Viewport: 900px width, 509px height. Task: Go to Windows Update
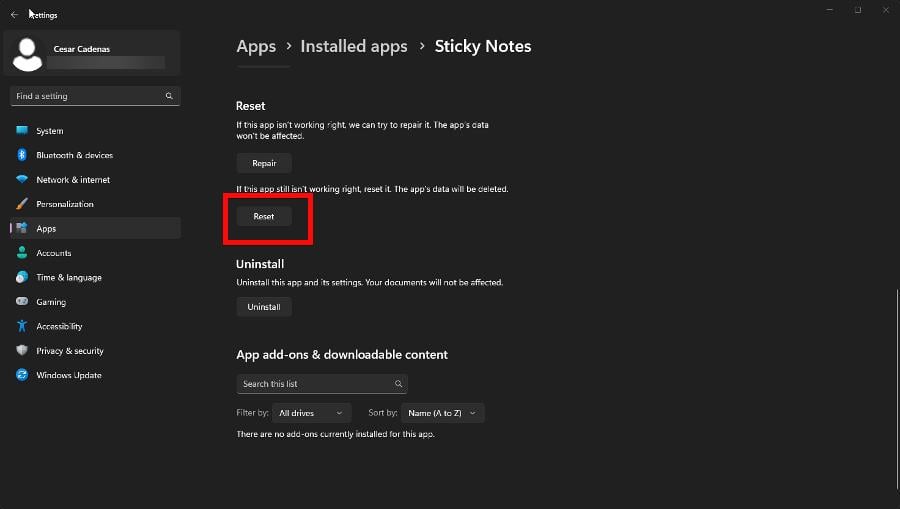coord(95,375)
